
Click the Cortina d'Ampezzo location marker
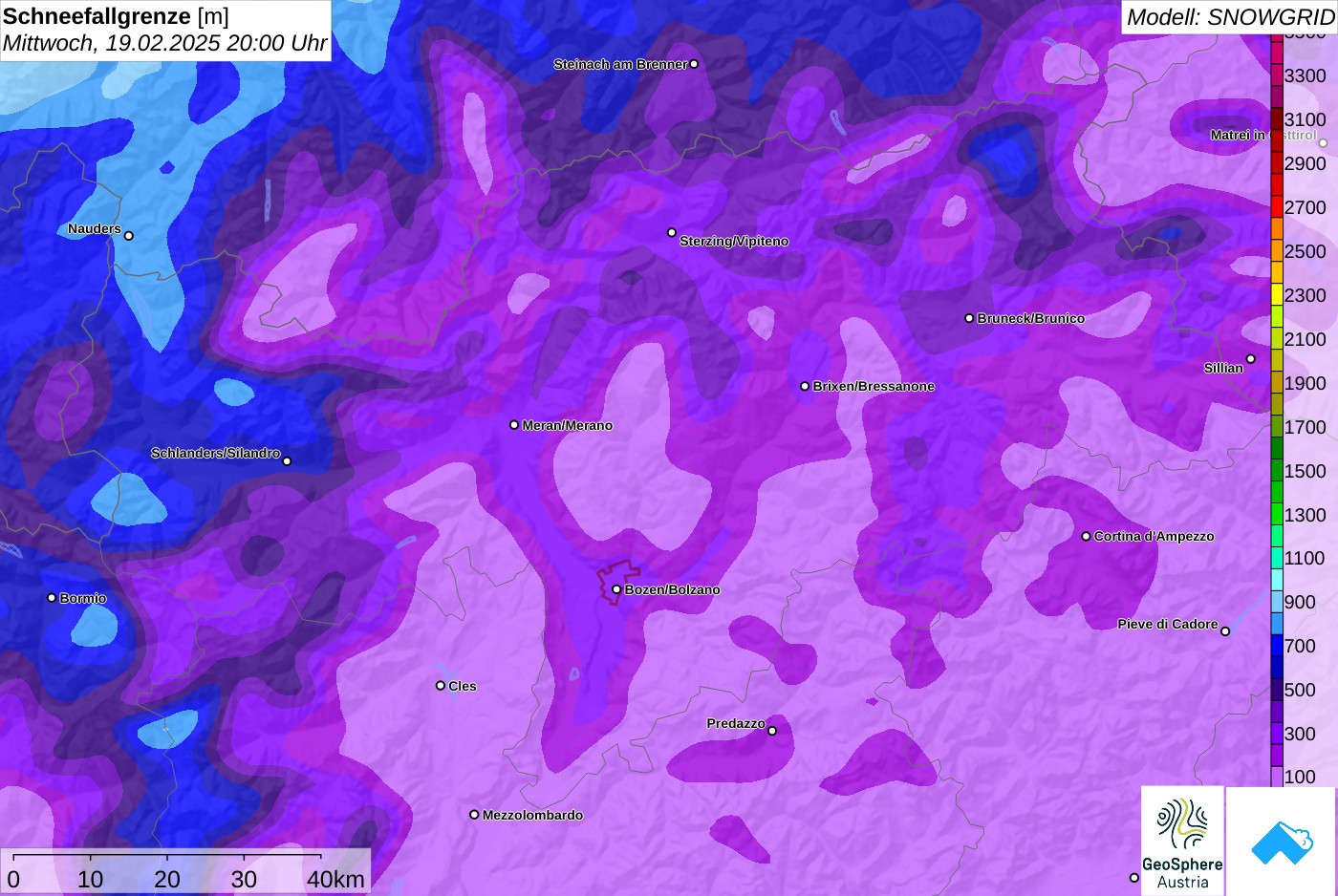1086,536
